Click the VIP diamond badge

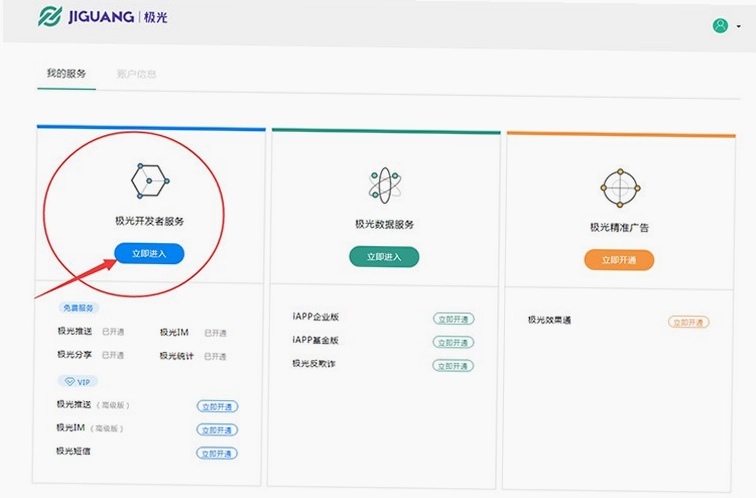click(78, 381)
